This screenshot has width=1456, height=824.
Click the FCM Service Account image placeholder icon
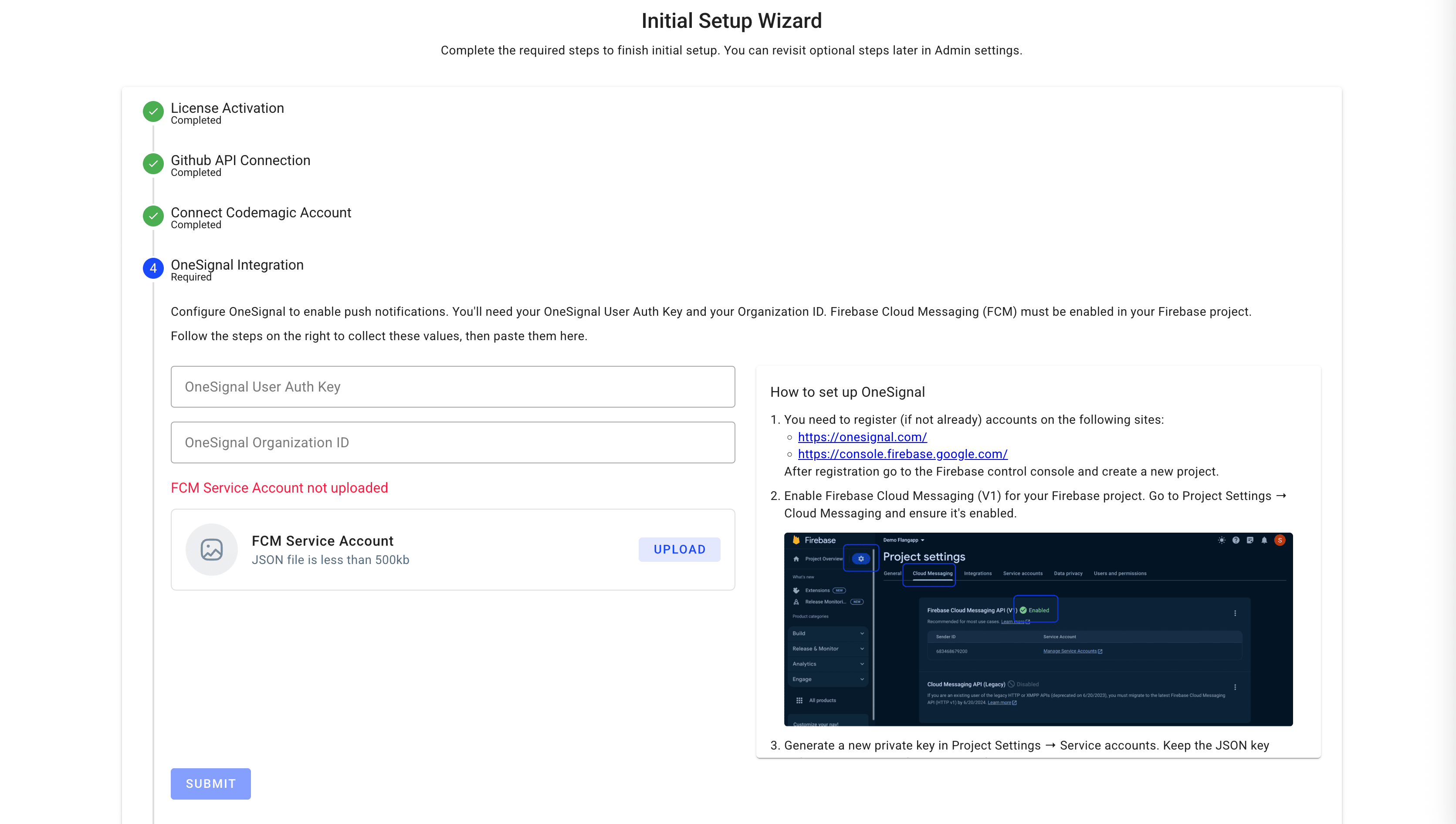[x=212, y=550]
